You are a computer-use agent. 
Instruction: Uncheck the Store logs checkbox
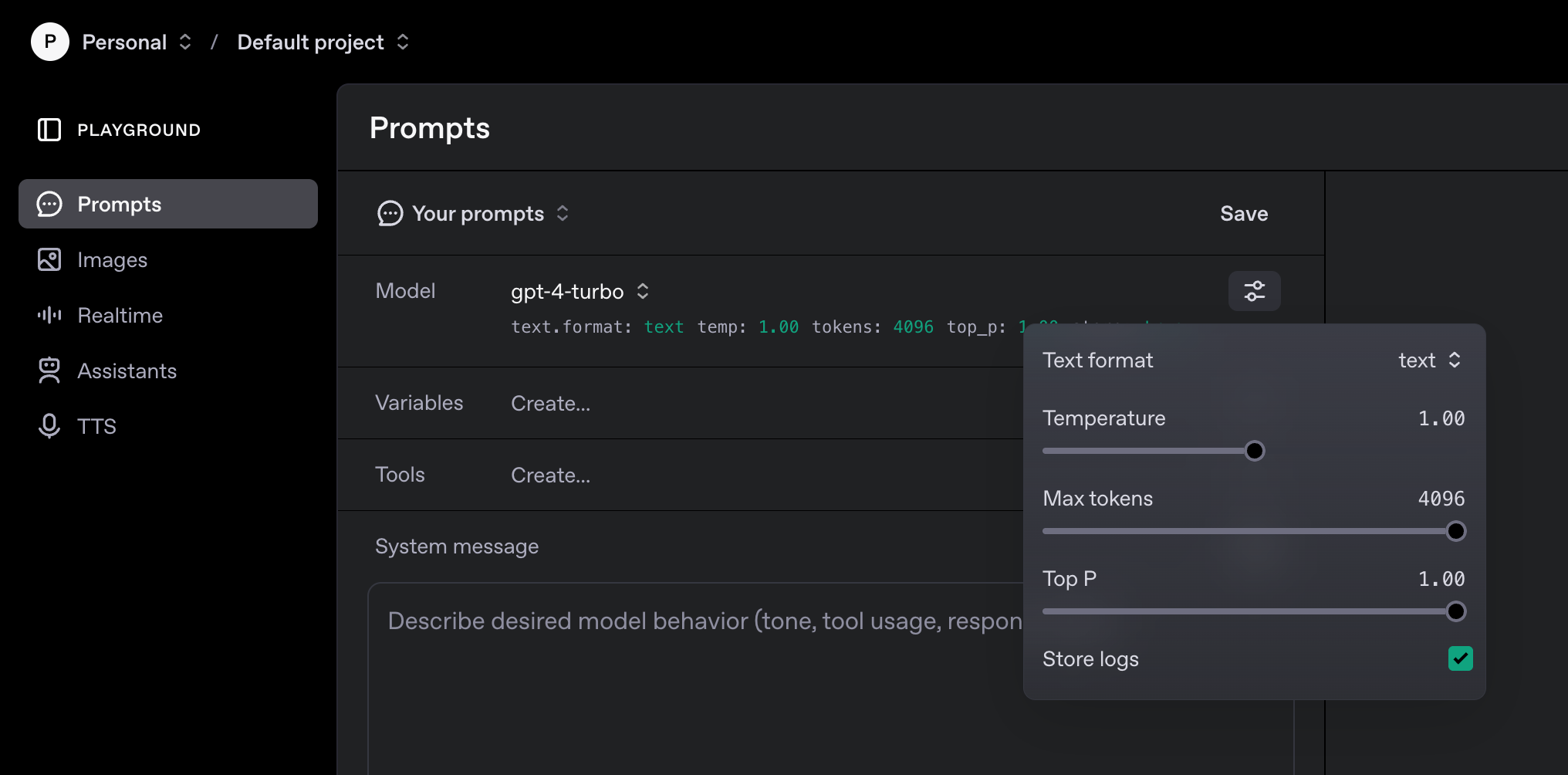1460,658
